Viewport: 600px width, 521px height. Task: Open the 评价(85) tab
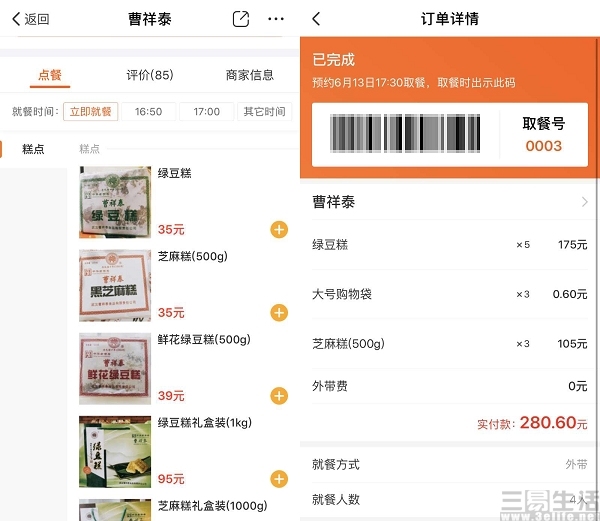[x=150, y=75]
